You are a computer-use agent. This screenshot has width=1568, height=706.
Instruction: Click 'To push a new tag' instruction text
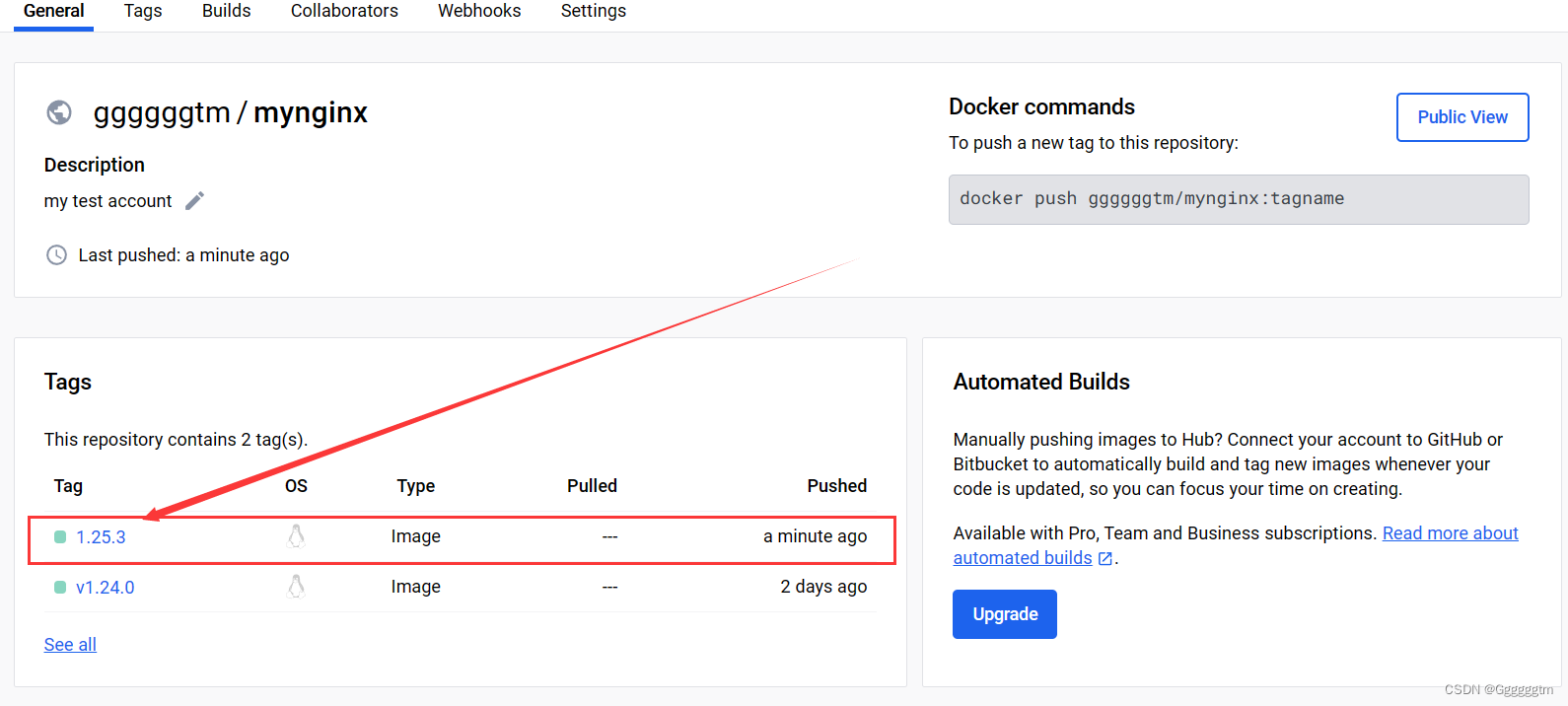tap(1094, 143)
